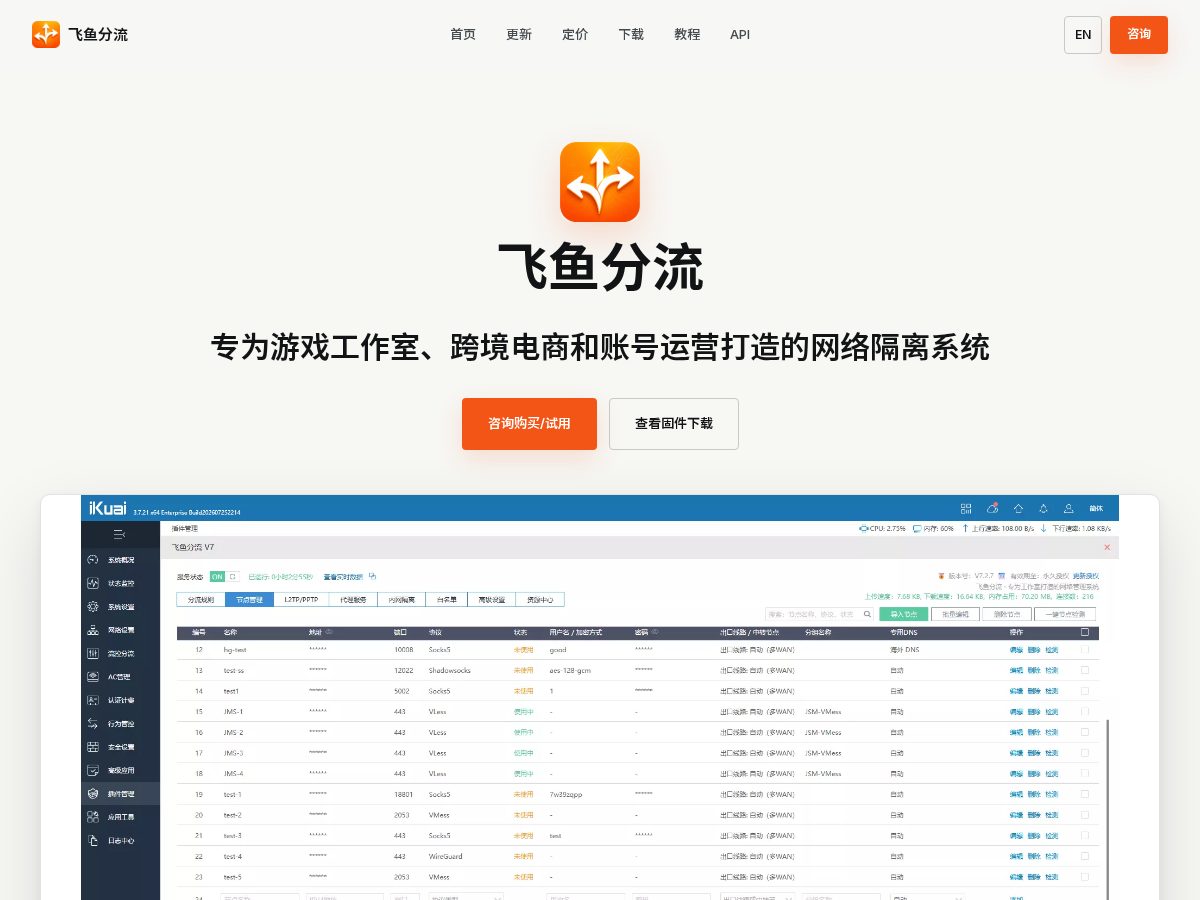Switch to the 分流规则 tab
1200x900 pixels.
[201, 600]
